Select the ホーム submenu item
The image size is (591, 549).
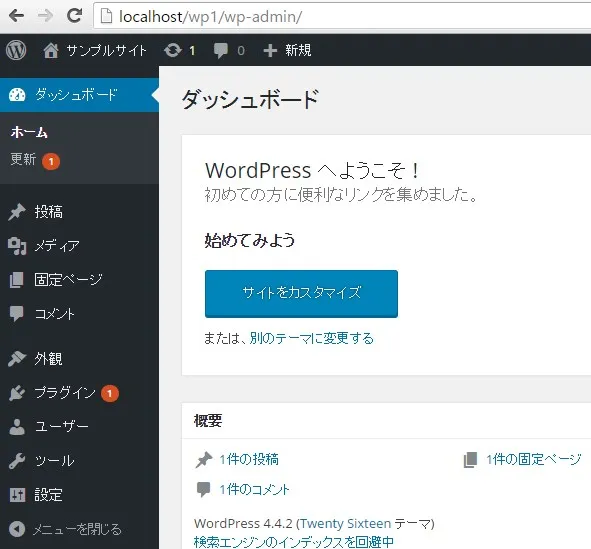[29, 132]
